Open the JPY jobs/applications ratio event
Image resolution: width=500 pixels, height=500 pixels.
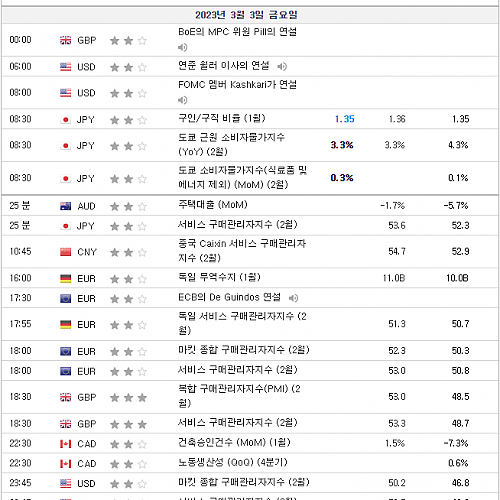222,118
